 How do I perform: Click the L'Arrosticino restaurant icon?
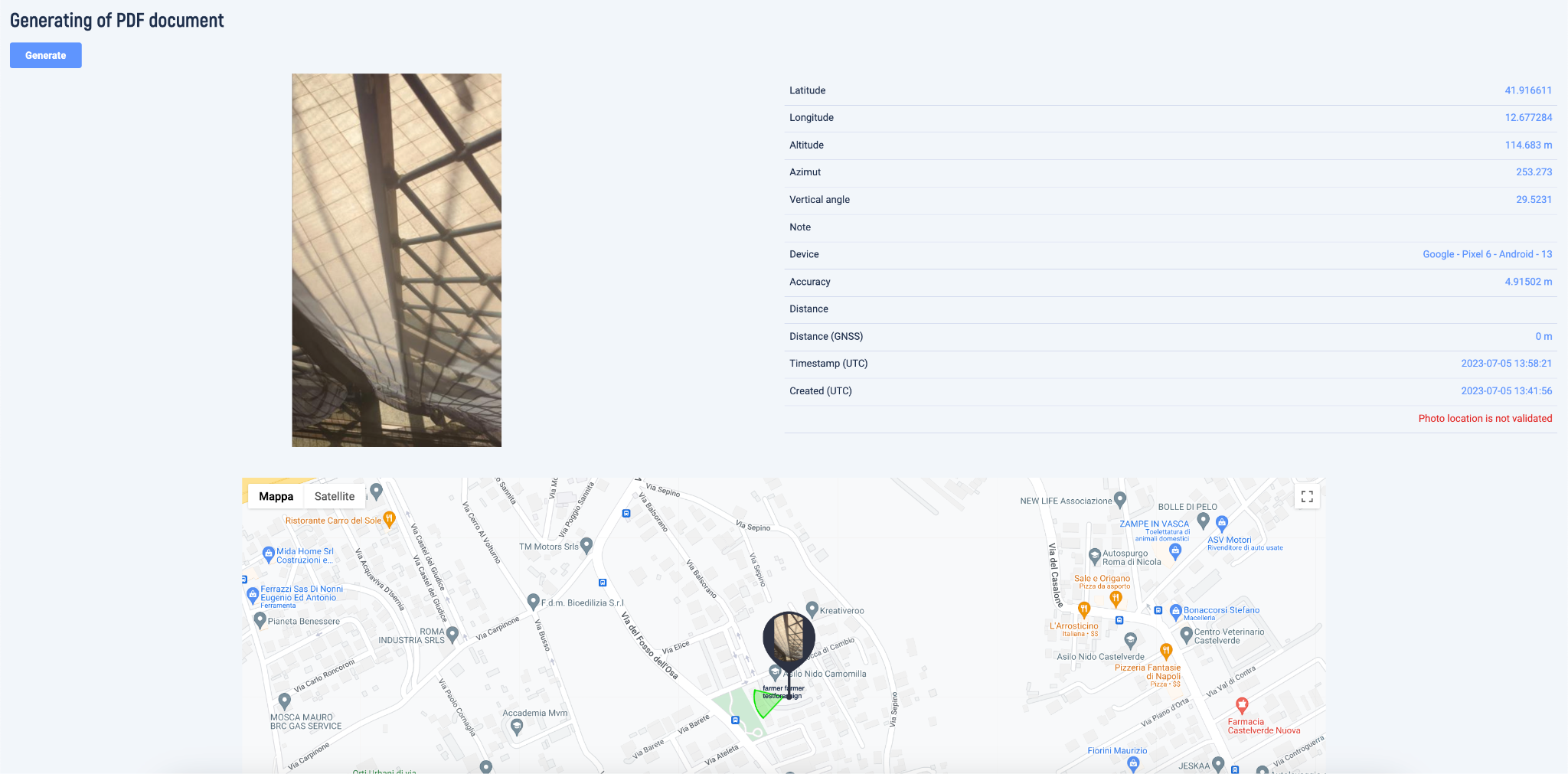coord(1083,609)
